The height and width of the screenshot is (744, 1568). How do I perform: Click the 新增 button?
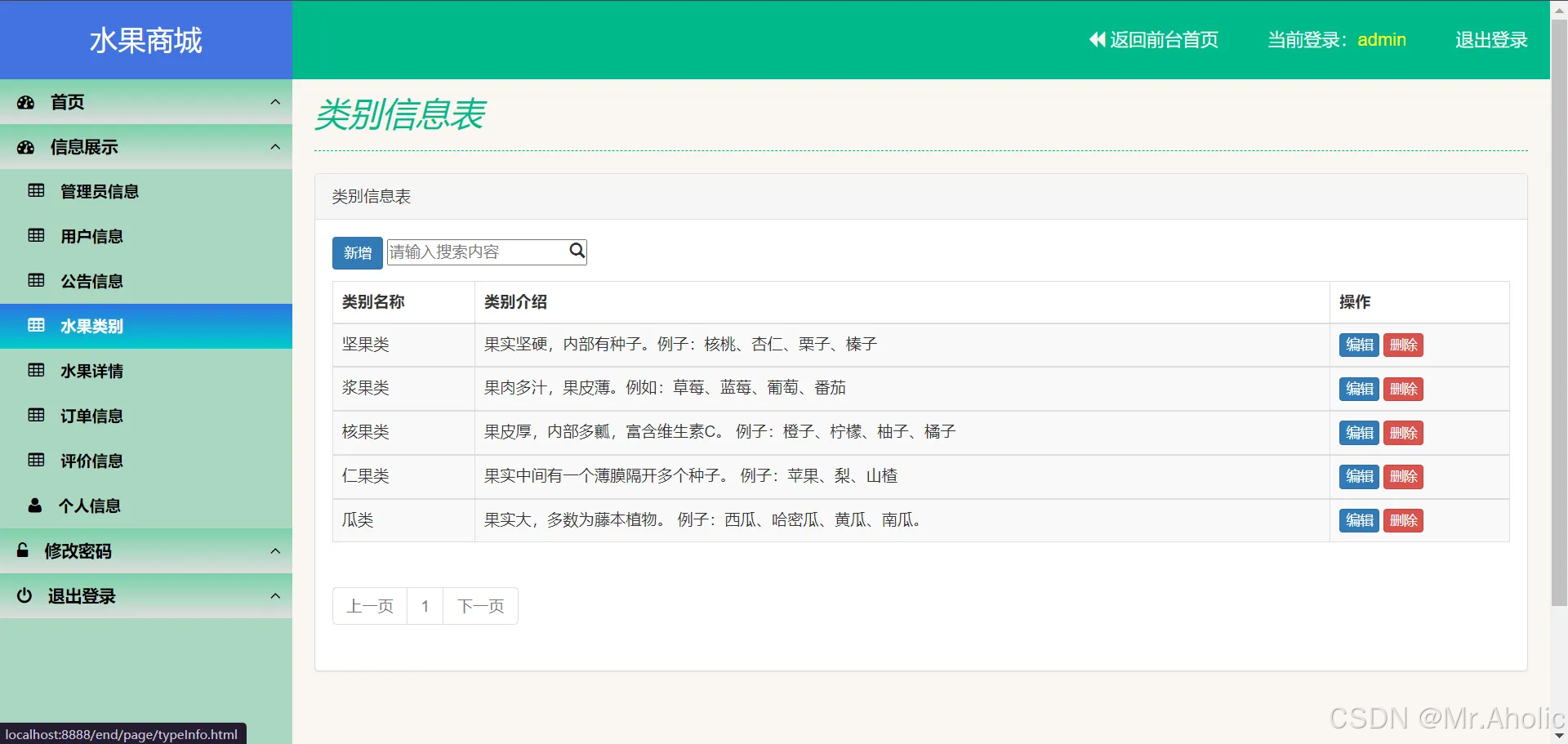pos(358,252)
